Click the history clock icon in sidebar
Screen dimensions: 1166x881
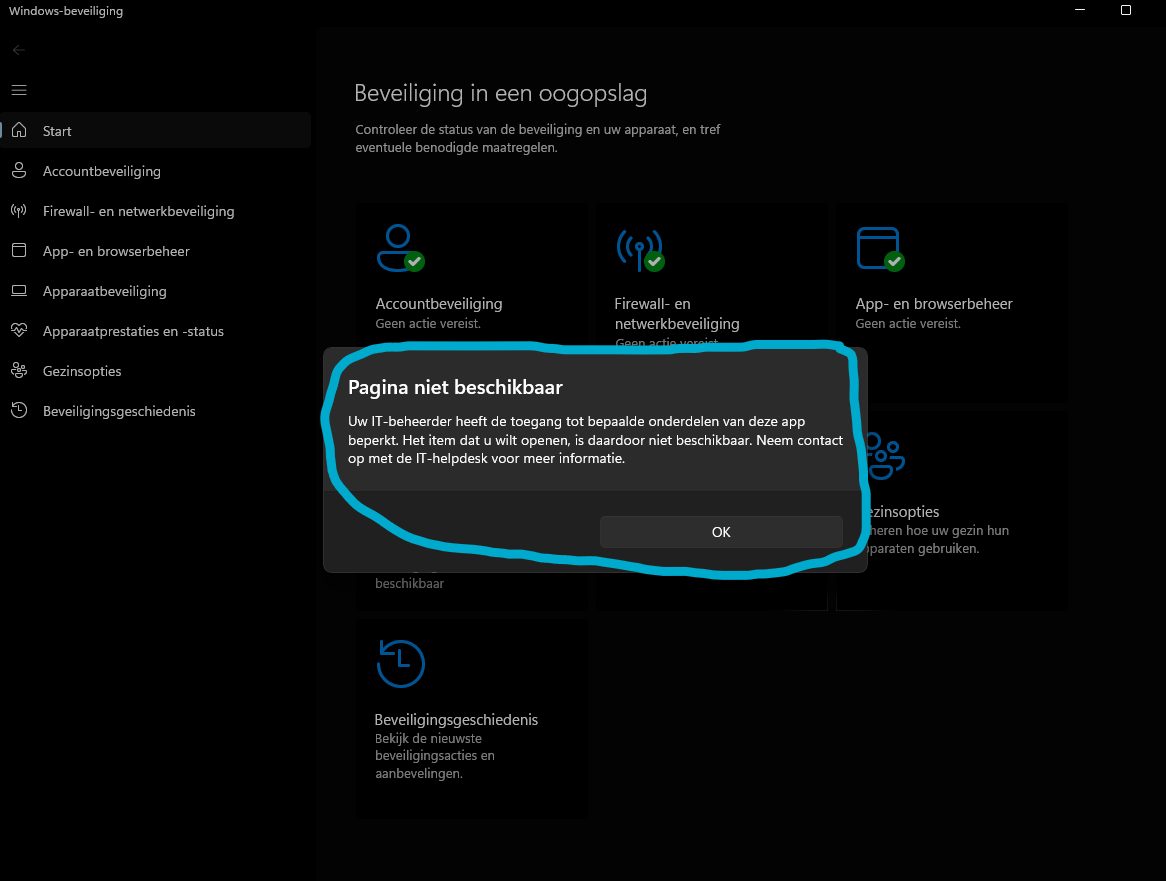tap(19, 410)
